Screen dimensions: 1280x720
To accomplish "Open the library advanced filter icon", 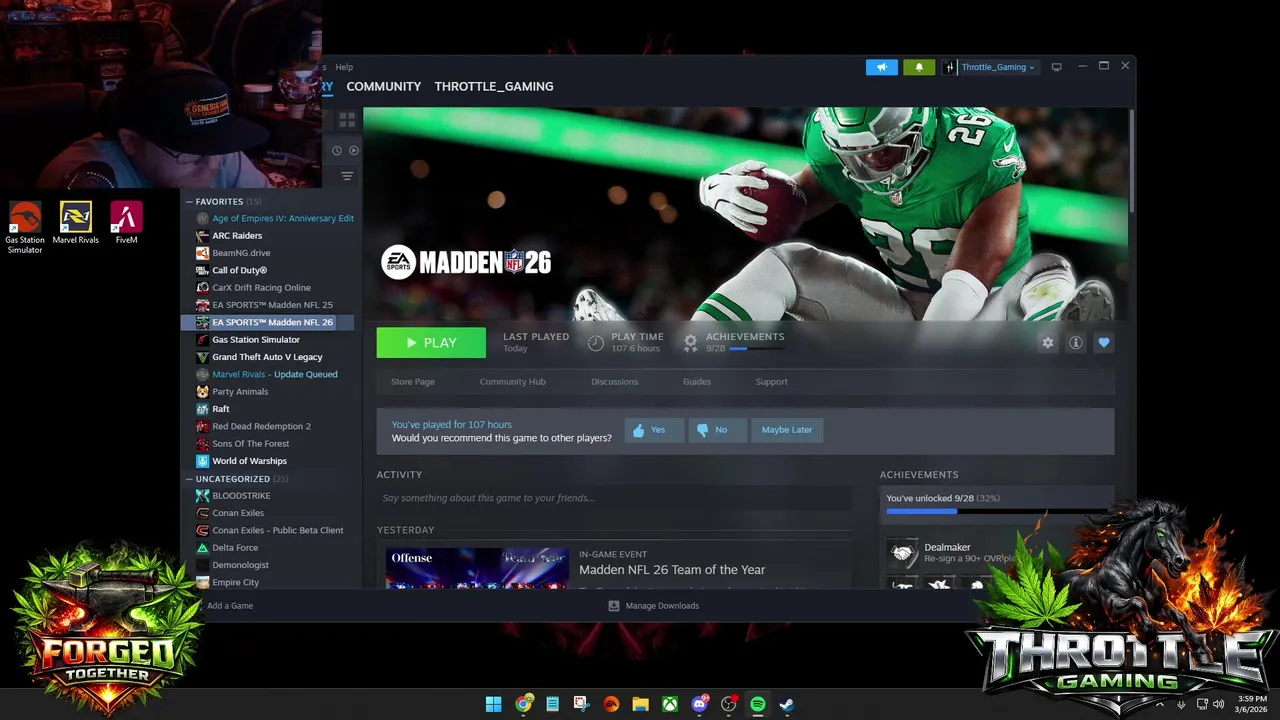I will [347, 176].
